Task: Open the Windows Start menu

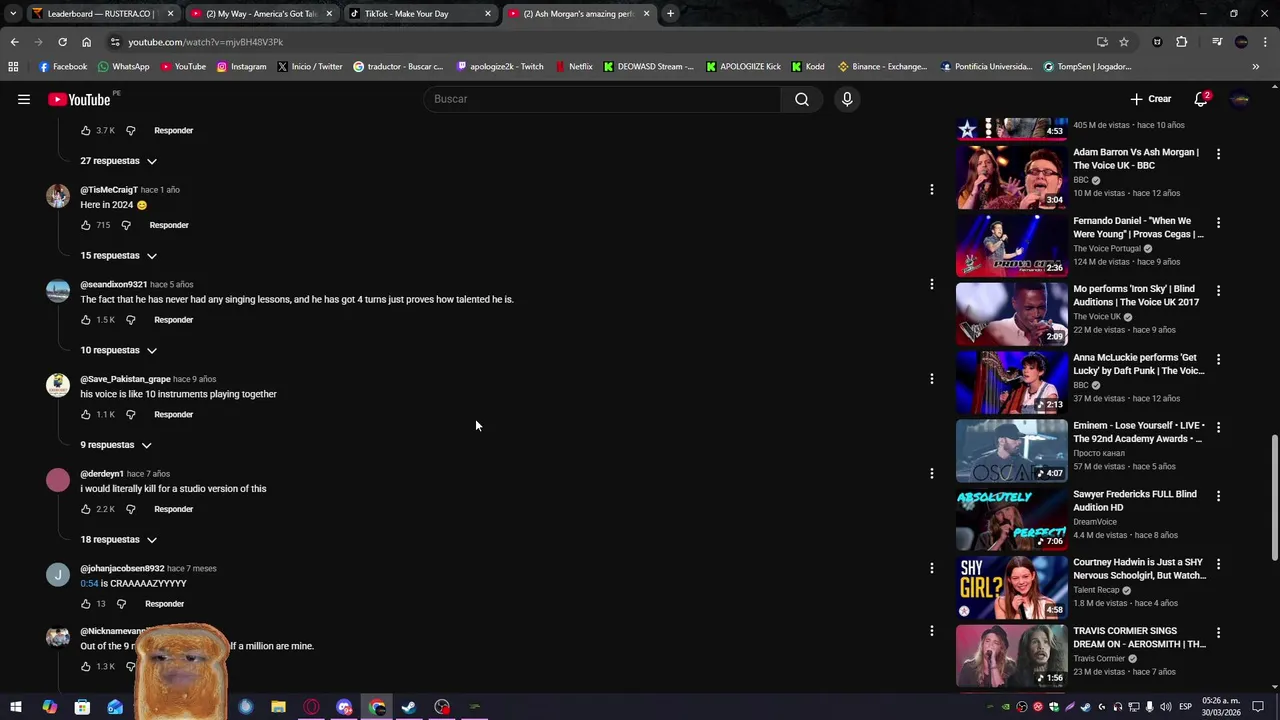Action: pyautogui.click(x=16, y=707)
